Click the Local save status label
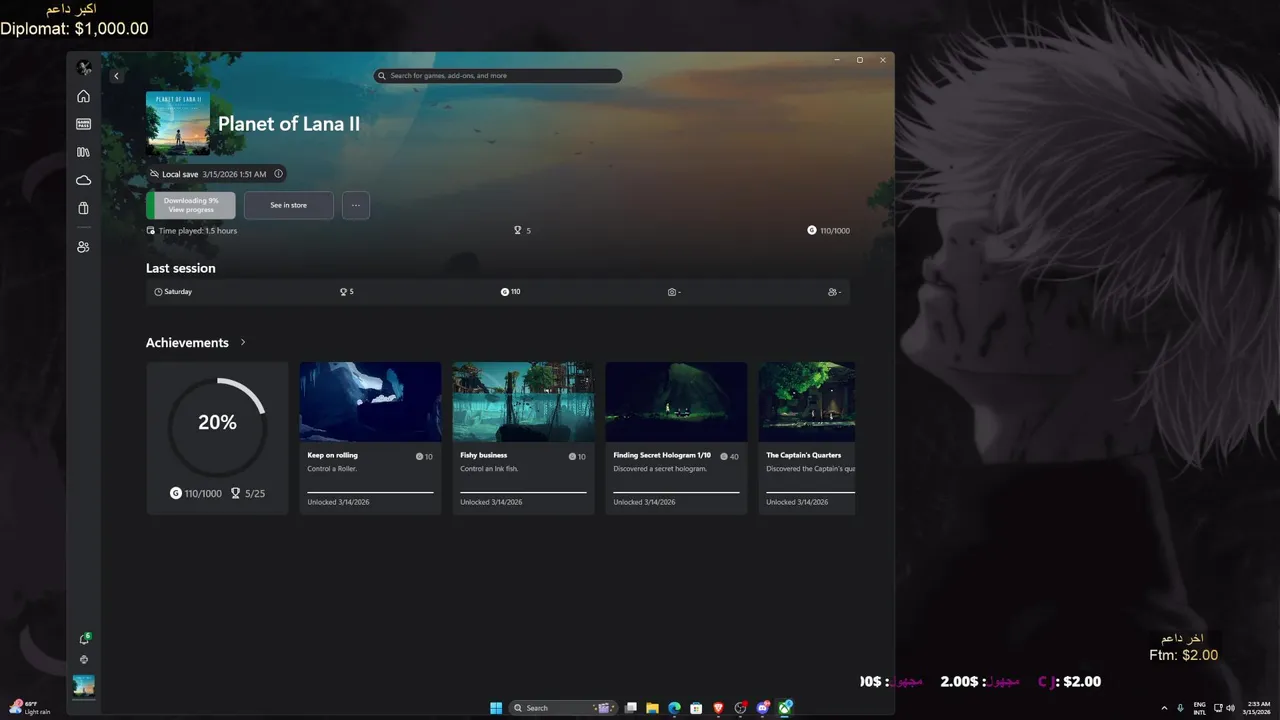Viewport: 1280px width, 720px height. point(180,174)
